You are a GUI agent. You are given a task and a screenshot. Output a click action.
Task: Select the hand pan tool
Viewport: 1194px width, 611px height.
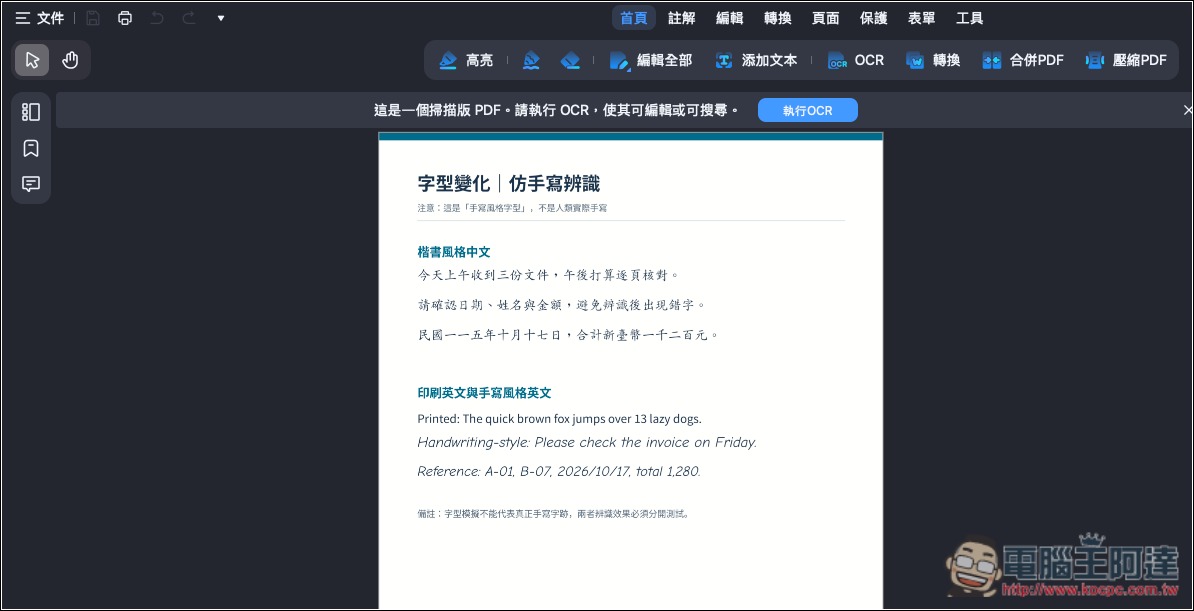click(x=70, y=60)
